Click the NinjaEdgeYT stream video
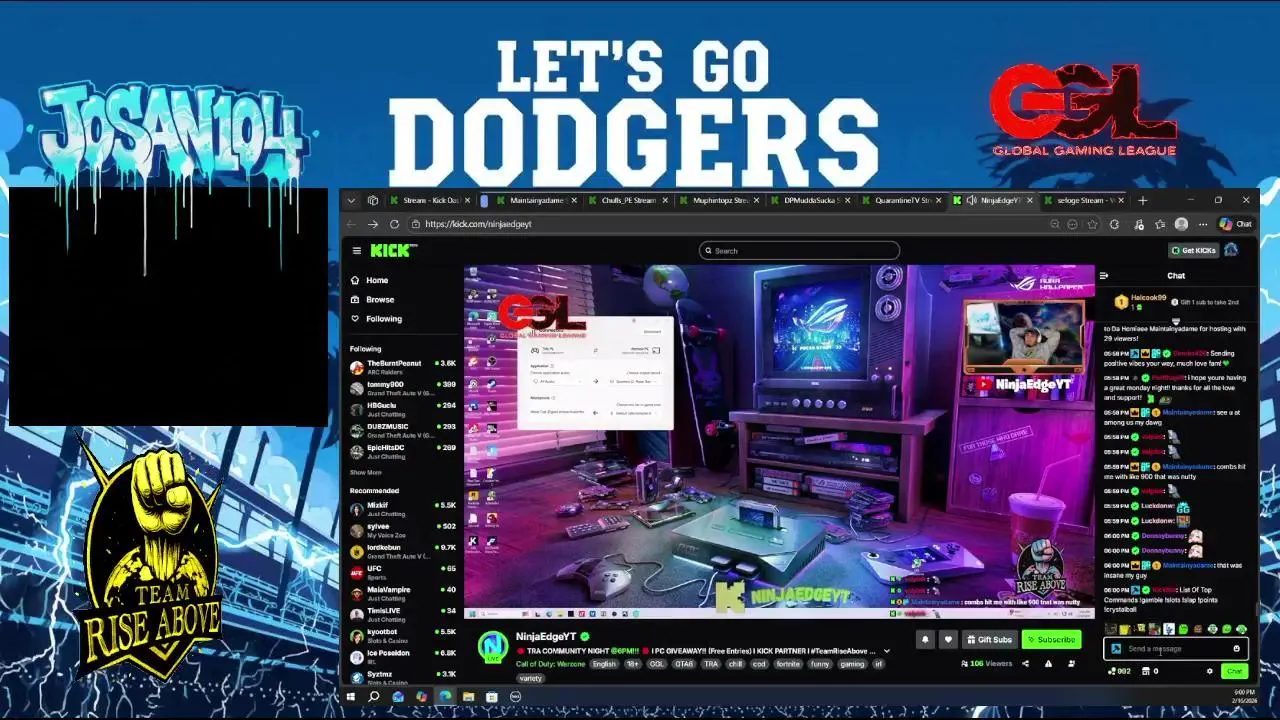 [x=780, y=442]
